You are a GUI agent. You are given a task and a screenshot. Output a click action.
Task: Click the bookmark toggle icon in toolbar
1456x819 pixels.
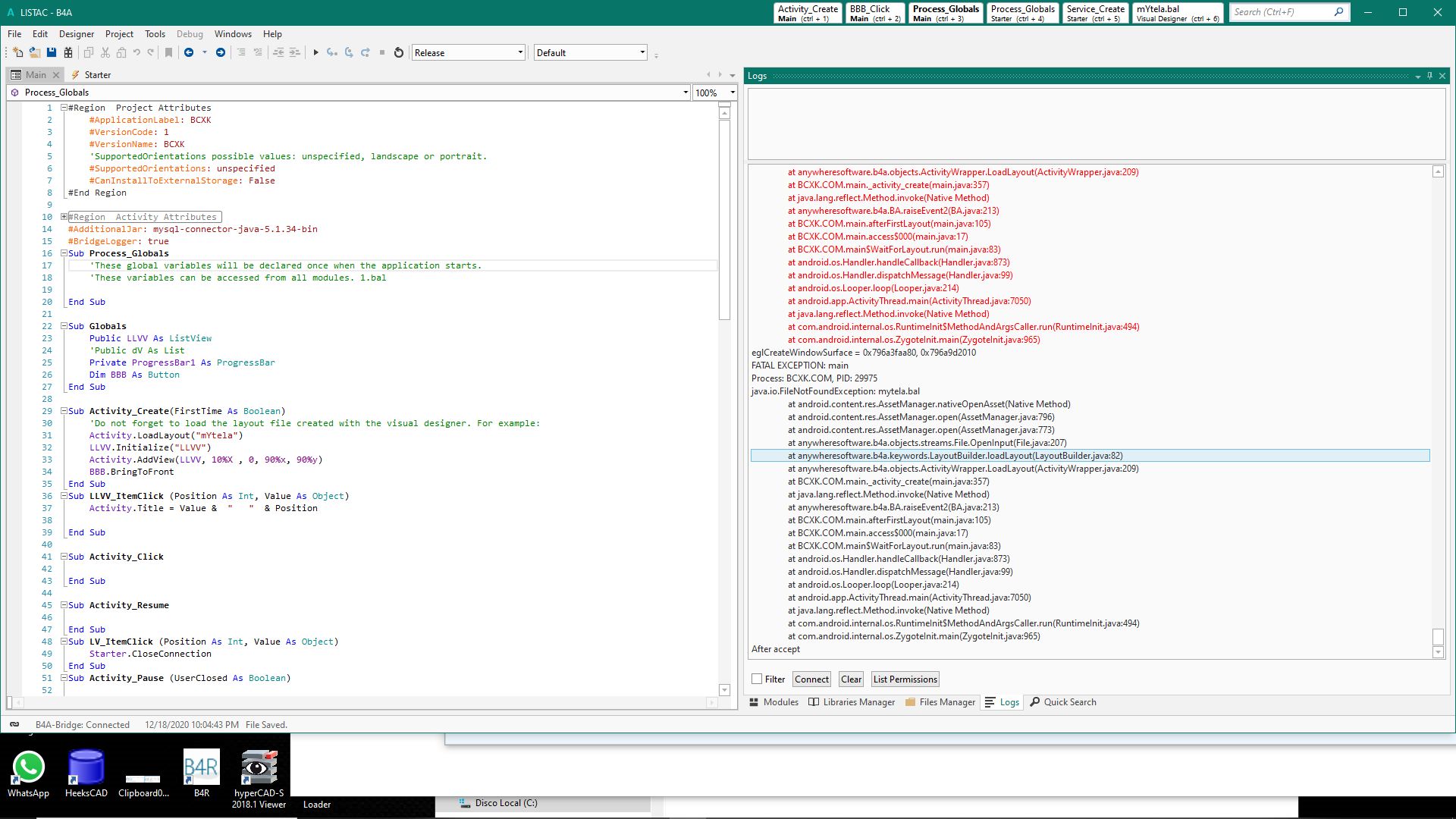pos(168,52)
